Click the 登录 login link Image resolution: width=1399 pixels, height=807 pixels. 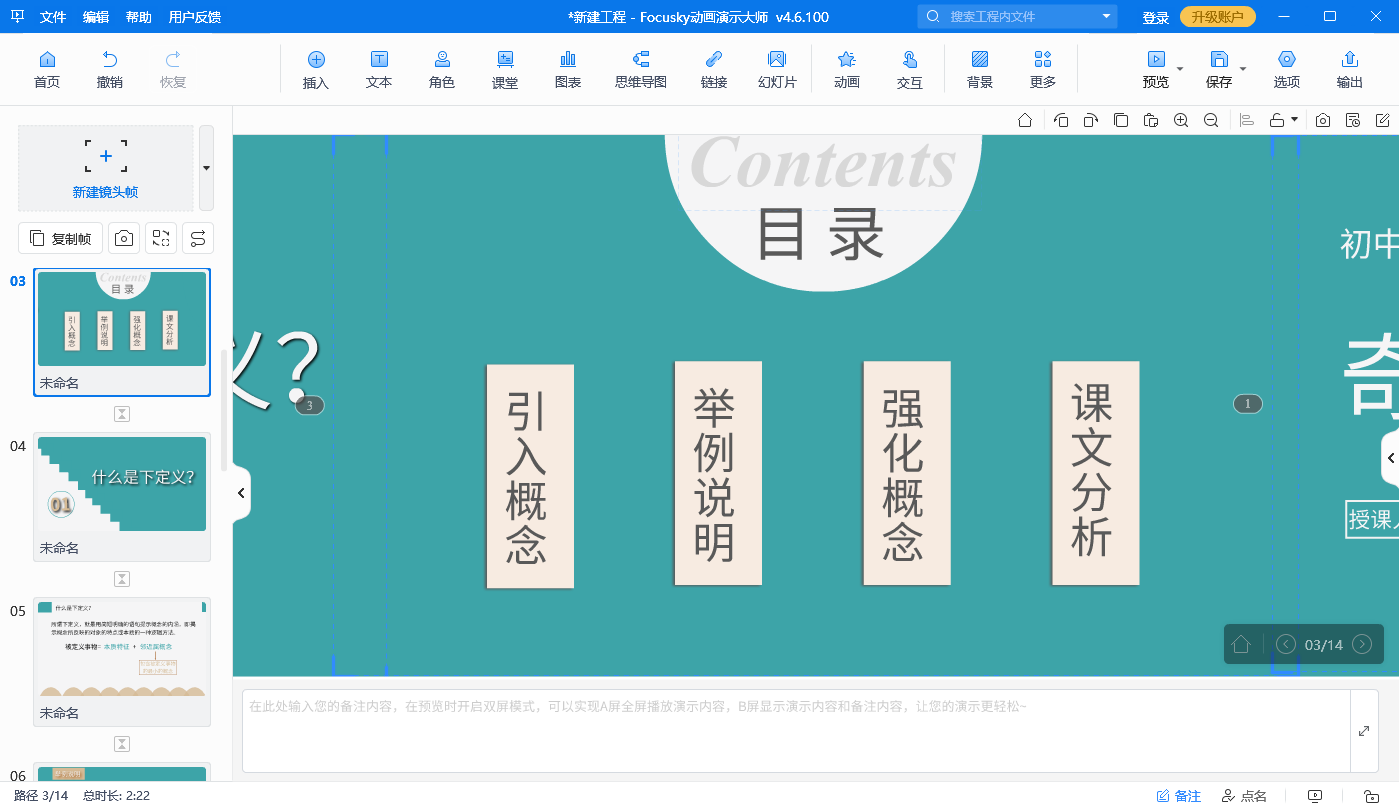(1156, 17)
